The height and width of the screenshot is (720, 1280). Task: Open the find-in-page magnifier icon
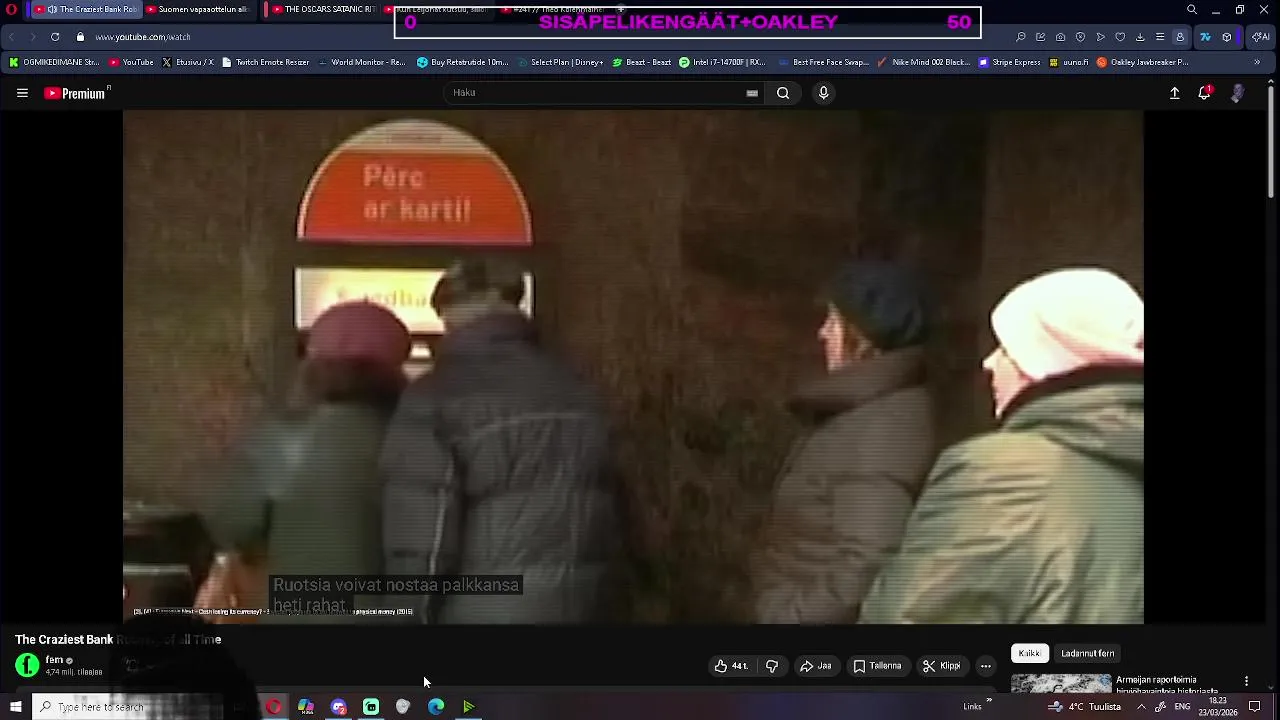click(x=1020, y=37)
